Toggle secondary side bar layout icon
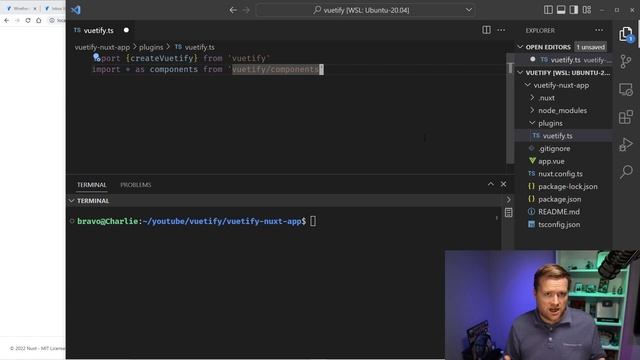640x360 pixels. [x=573, y=10]
